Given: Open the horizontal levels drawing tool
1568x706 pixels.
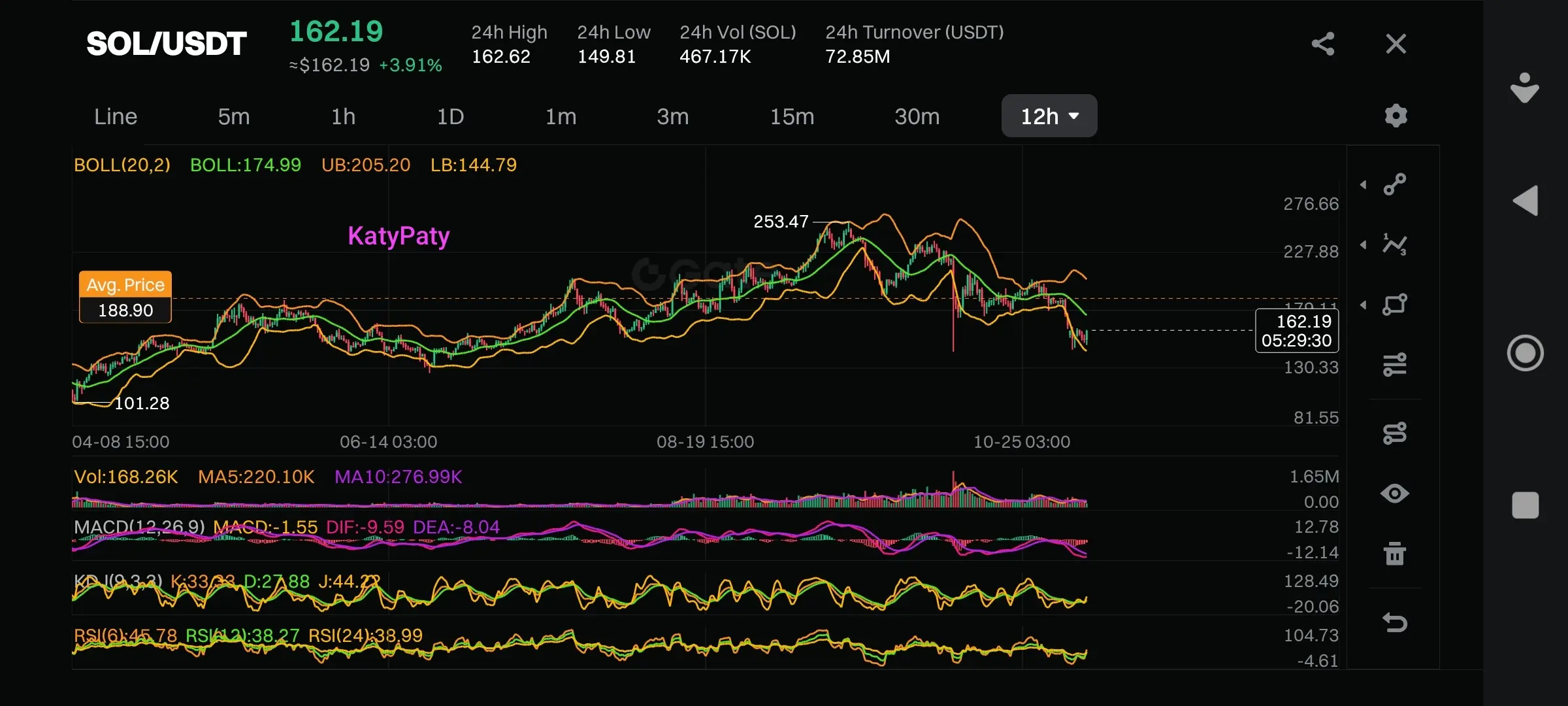Looking at the screenshot, I should point(1395,364).
